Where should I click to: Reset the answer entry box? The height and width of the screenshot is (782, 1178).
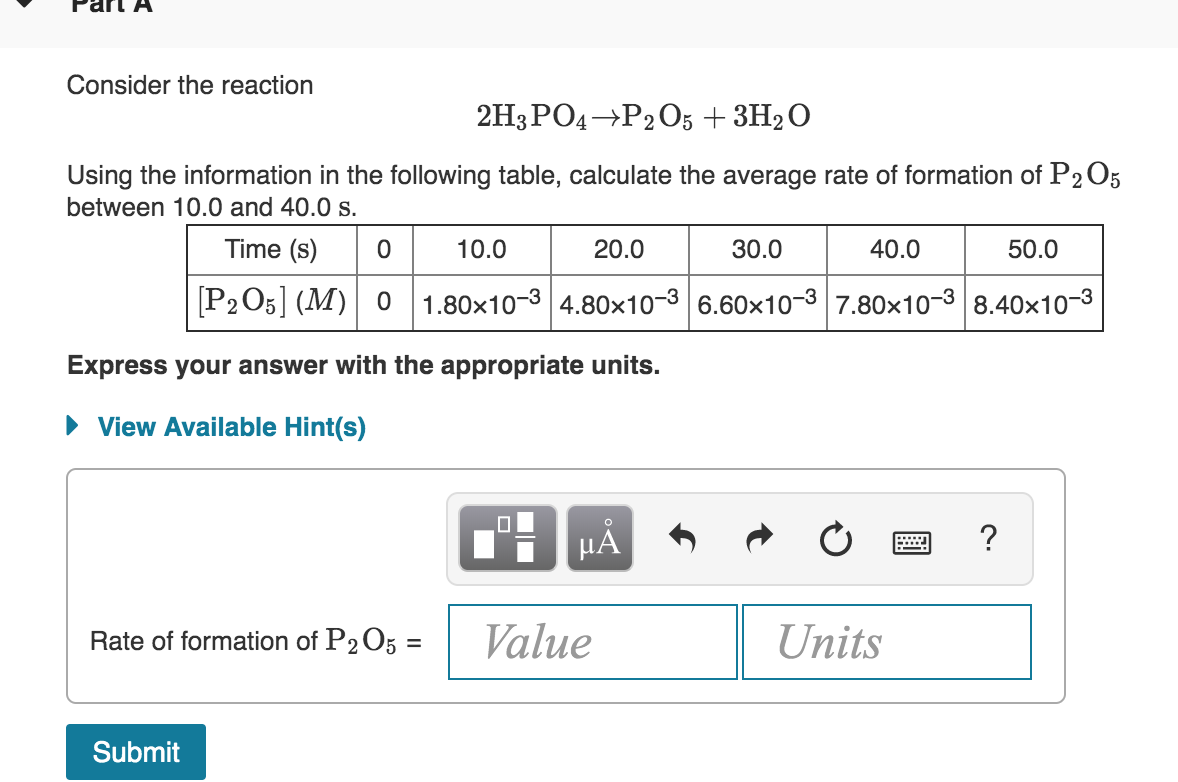(836, 538)
